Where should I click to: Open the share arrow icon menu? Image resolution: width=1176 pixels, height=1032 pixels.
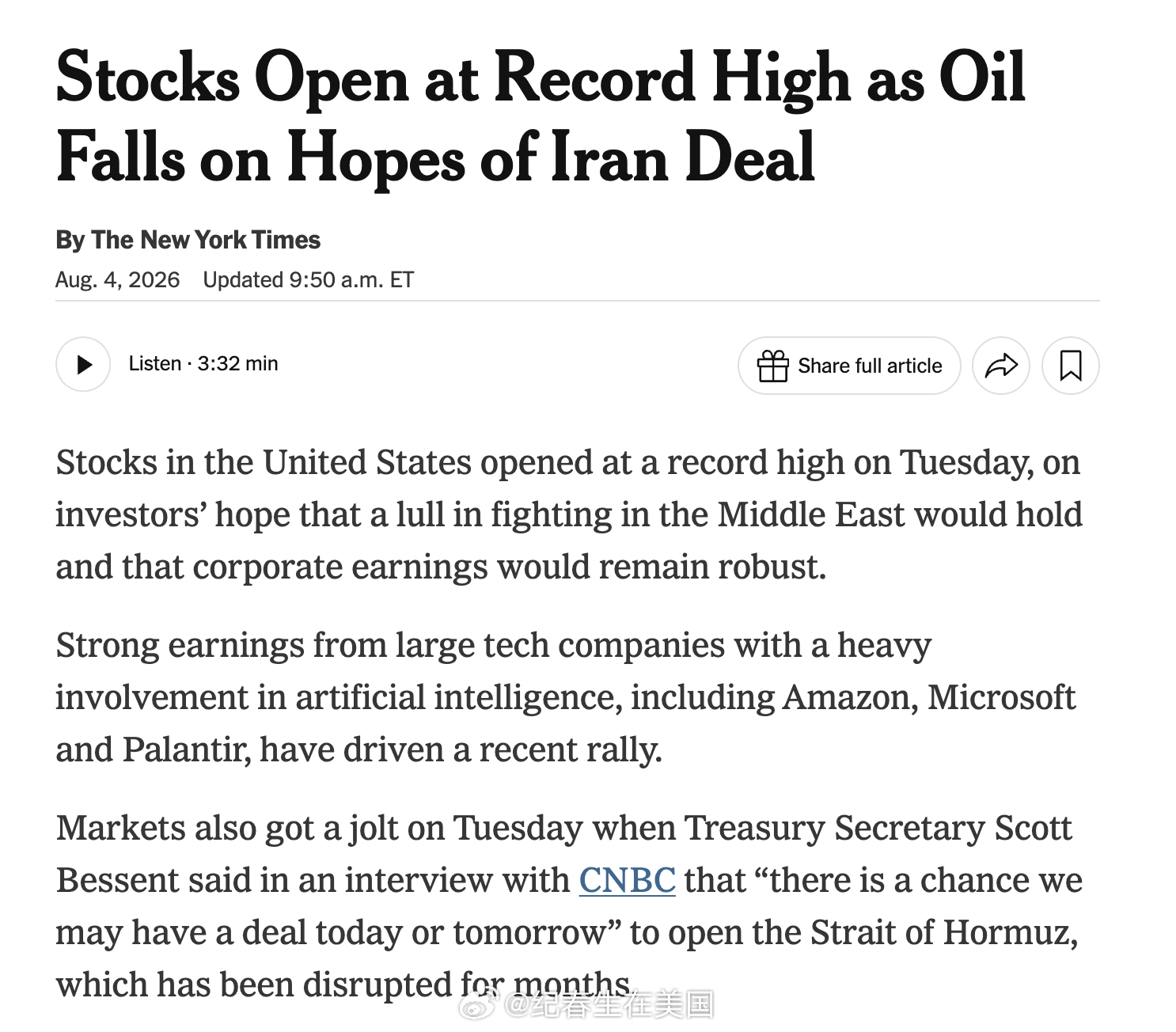(1001, 366)
